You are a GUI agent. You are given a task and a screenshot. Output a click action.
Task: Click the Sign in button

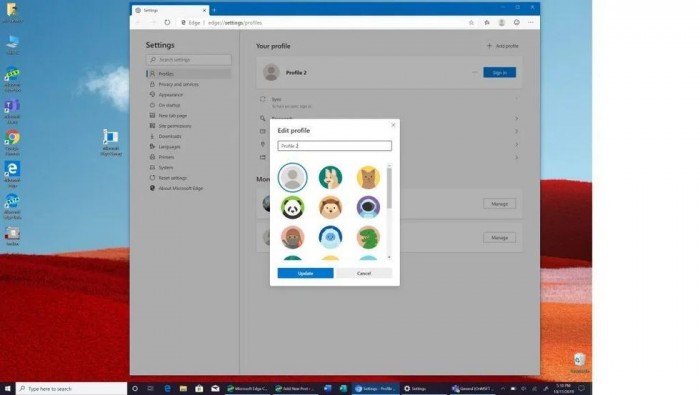point(500,72)
